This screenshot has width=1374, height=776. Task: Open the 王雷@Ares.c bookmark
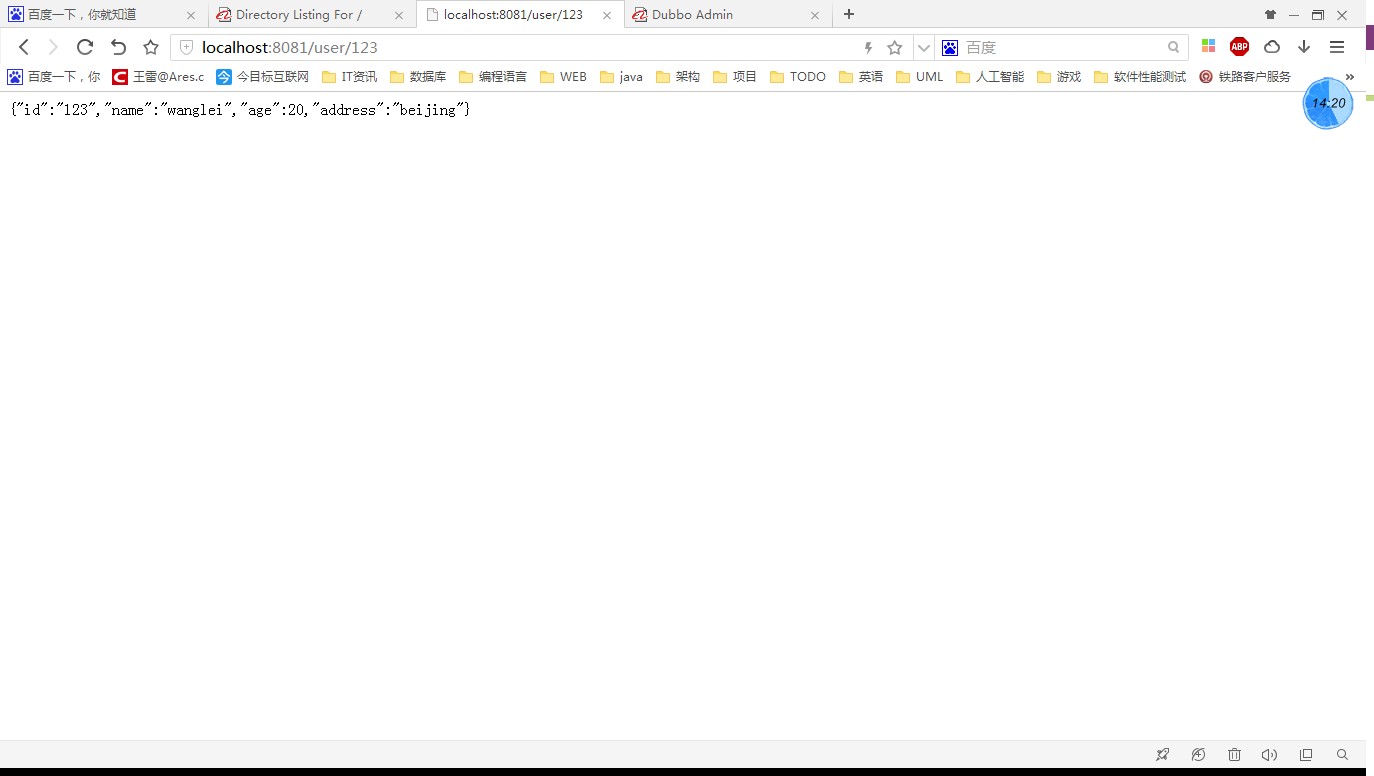click(158, 77)
